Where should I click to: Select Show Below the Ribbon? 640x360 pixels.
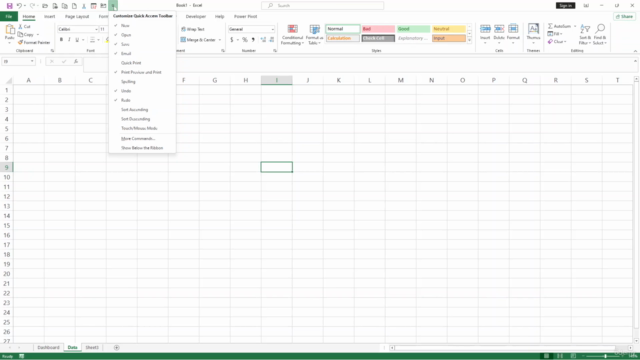coord(142,148)
